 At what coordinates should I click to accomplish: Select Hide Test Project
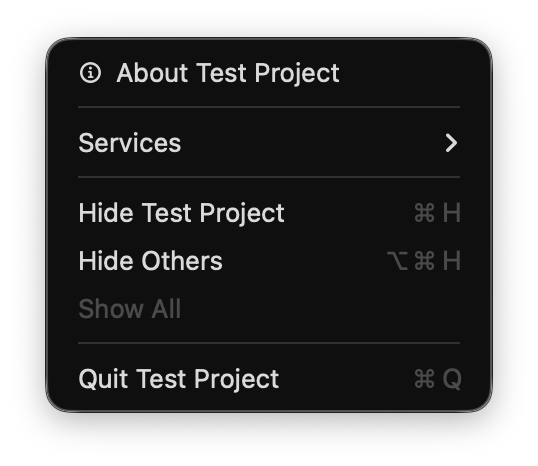pyautogui.click(x=269, y=213)
